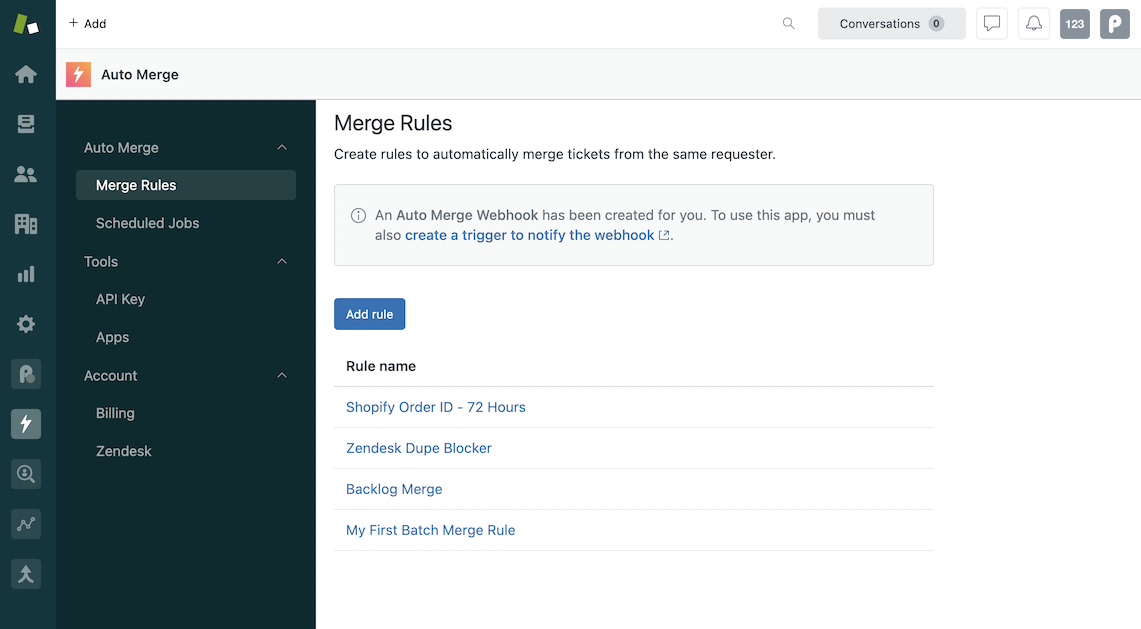The width and height of the screenshot is (1141, 629).
Task: Click the Add rule button
Action: [369, 313]
